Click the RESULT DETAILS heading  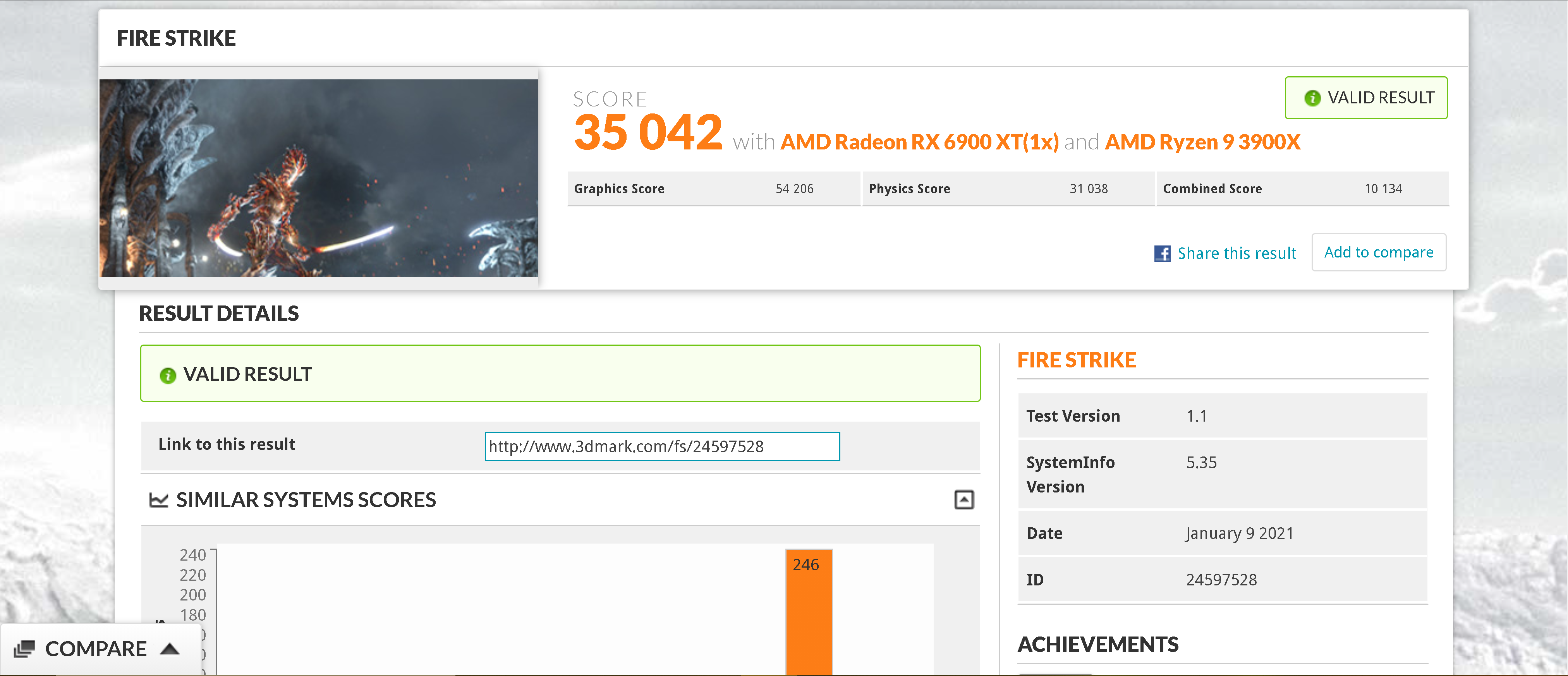pos(218,313)
